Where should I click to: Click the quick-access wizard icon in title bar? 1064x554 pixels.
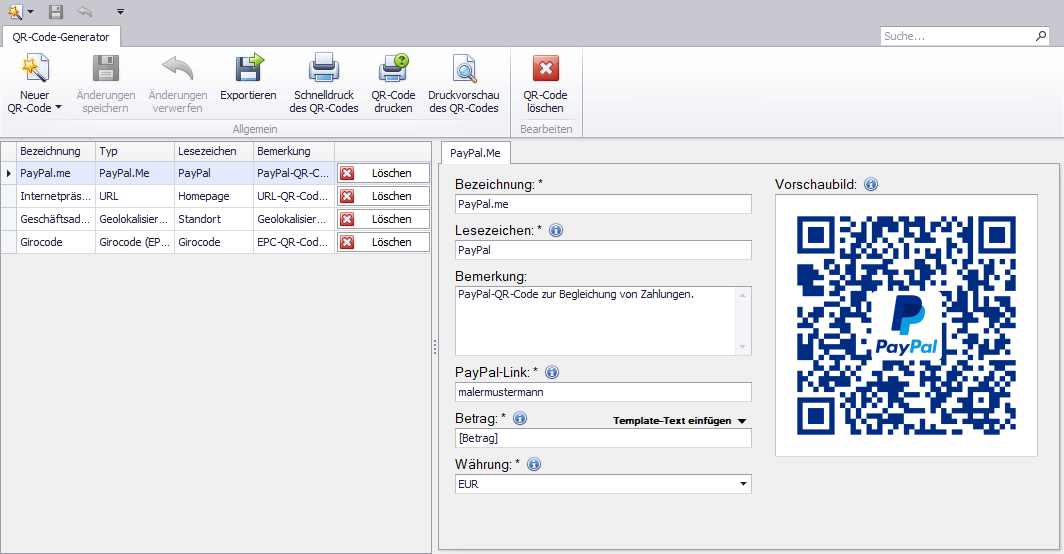pyautogui.click(x=14, y=12)
